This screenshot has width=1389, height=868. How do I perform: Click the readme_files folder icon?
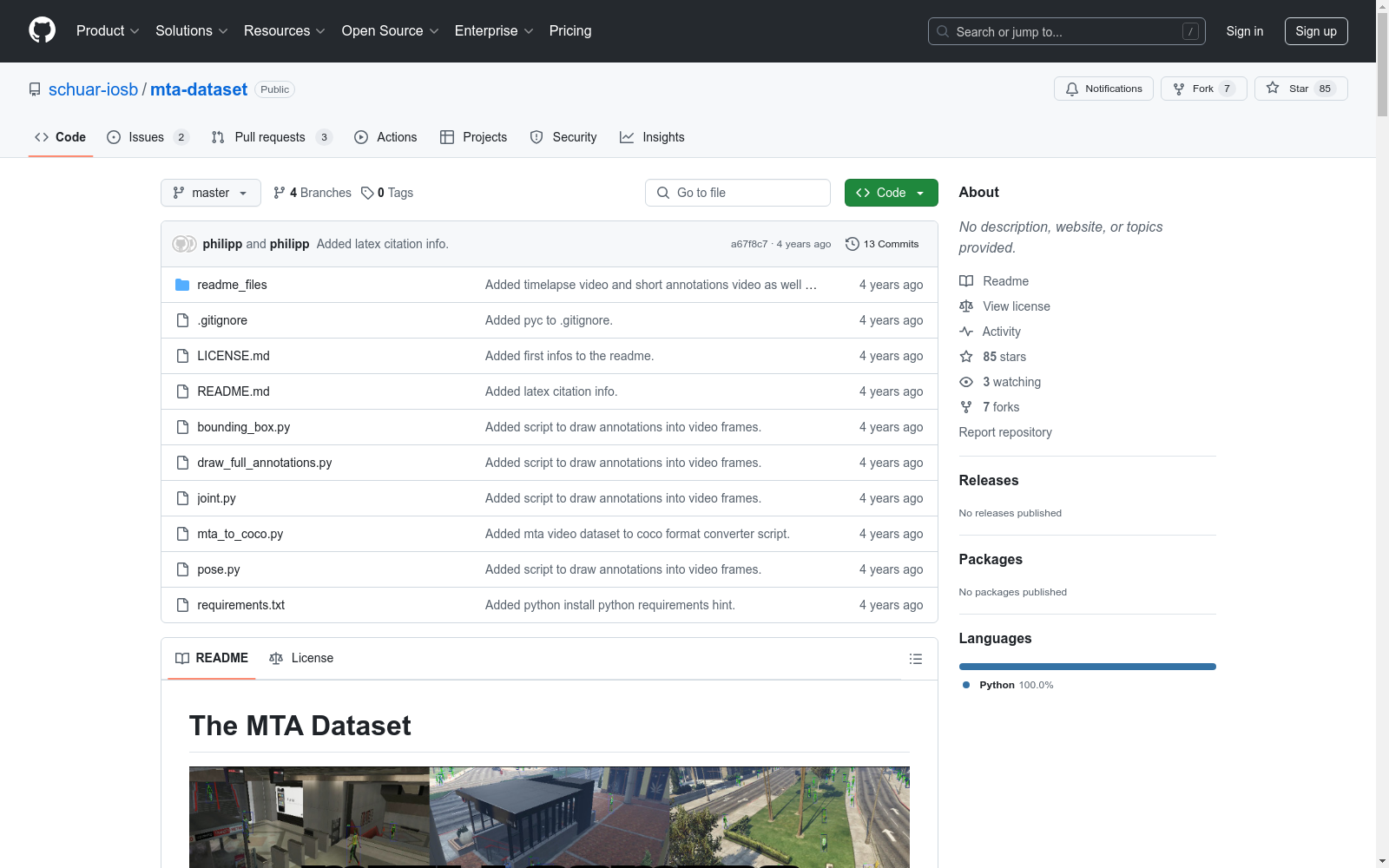coord(182,285)
